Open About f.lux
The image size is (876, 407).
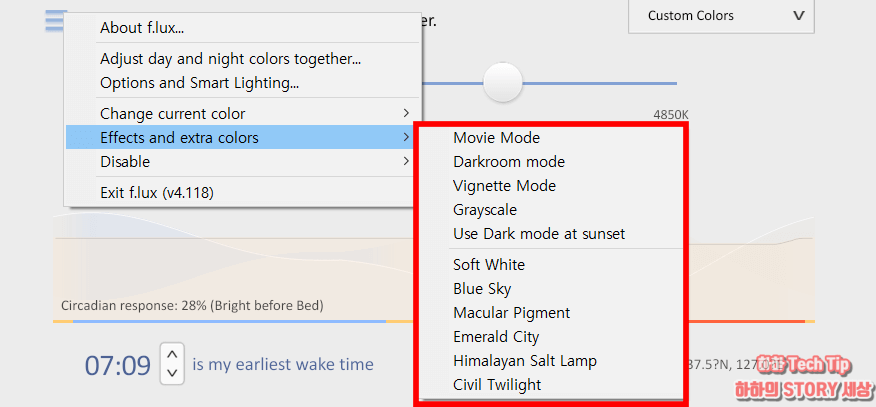(x=242, y=28)
